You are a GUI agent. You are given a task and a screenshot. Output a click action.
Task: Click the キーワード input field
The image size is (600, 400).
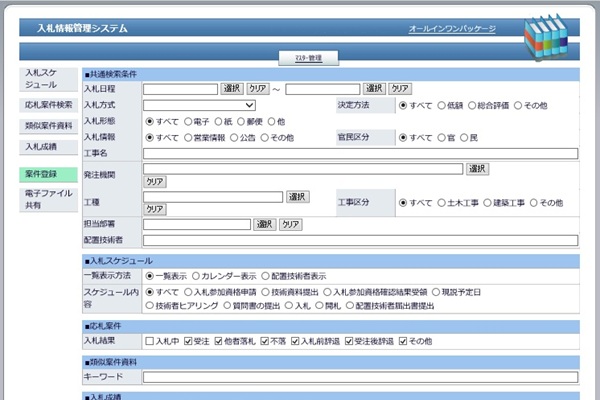360,377
